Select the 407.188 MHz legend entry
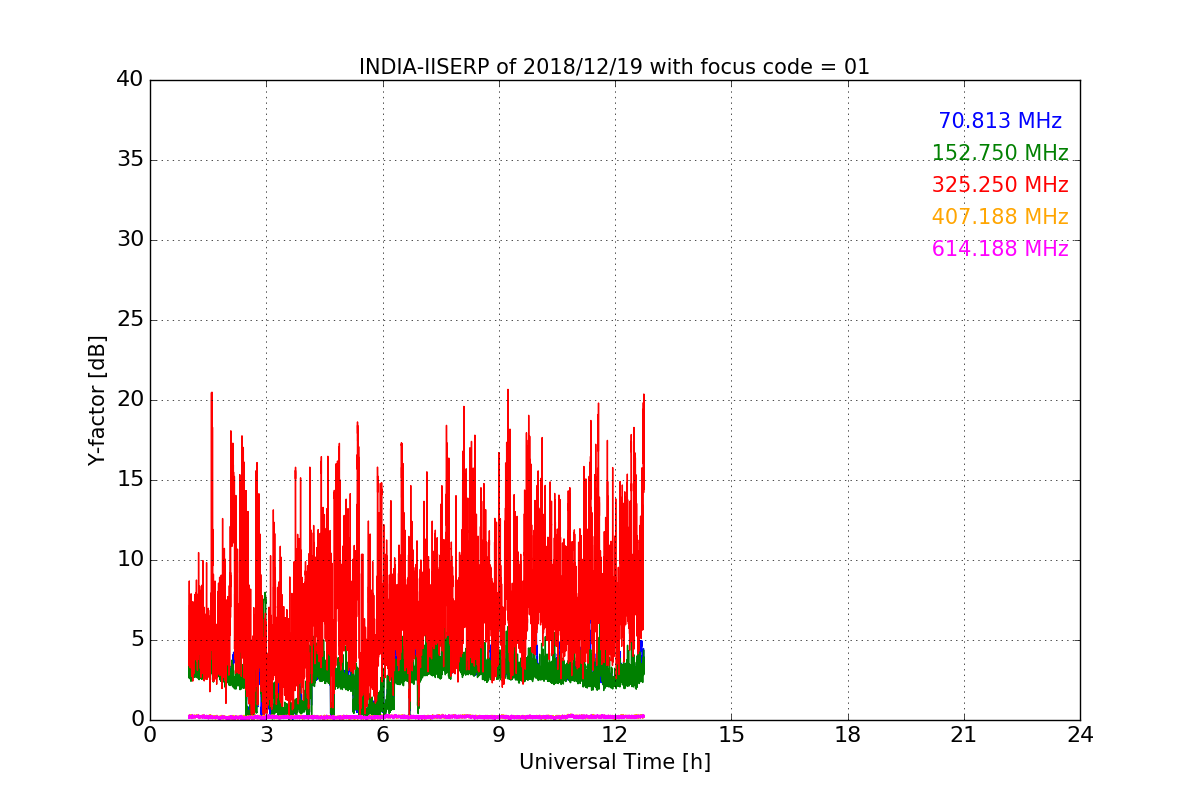The width and height of the screenshot is (1200, 800). pos(1000,217)
